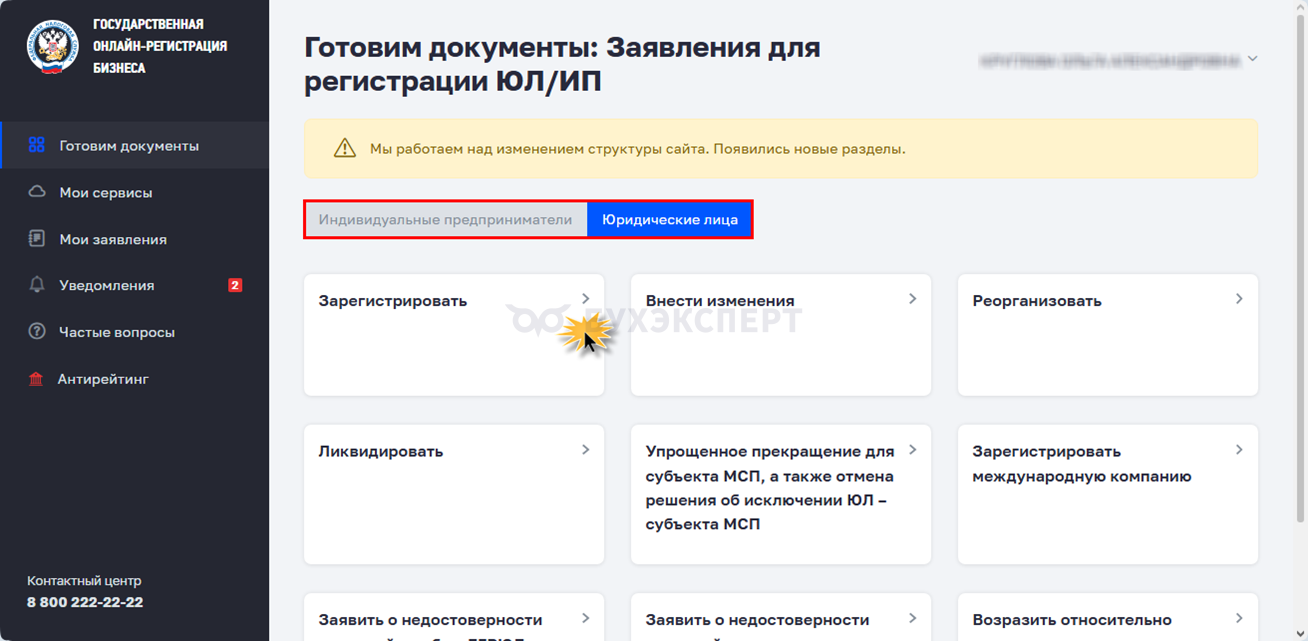1308x641 pixels.
Task: Click contact center phone number 8 800 222-22-22
Action: (85, 602)
